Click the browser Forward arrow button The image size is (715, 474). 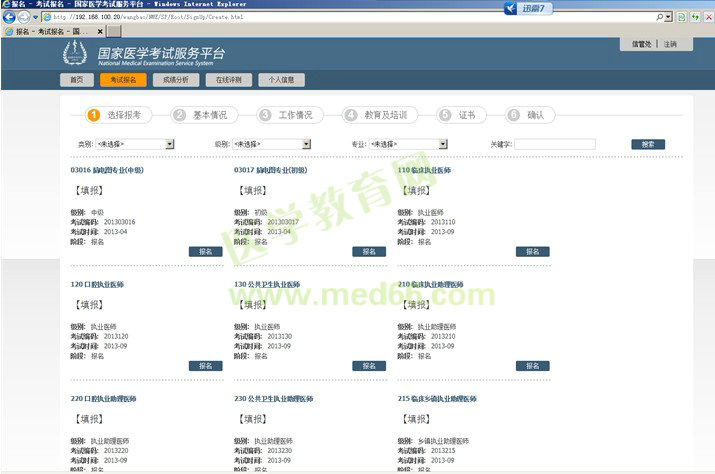(23, 17)
